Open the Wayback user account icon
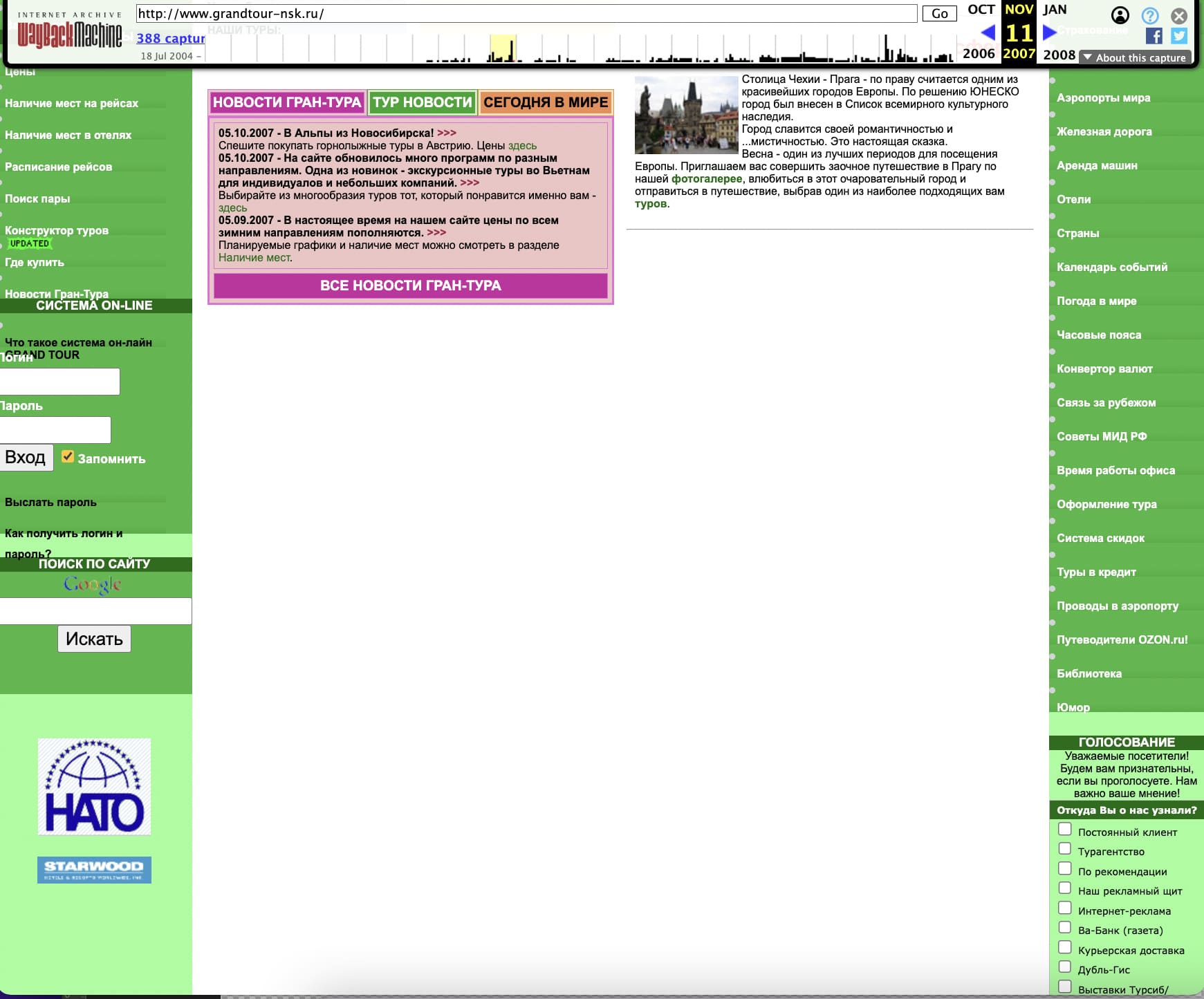 coord(1120,15)
